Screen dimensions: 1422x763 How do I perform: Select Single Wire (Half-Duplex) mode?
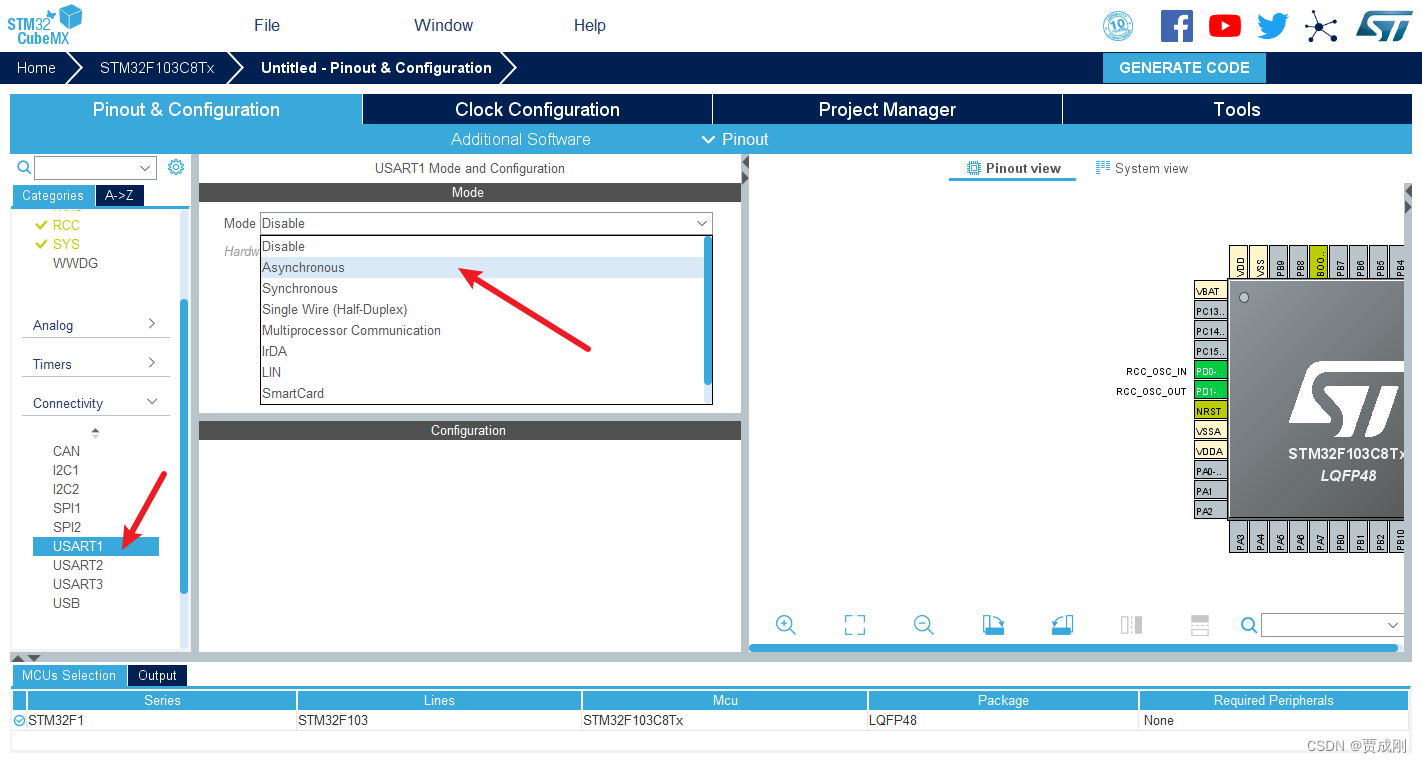point(482,309)
